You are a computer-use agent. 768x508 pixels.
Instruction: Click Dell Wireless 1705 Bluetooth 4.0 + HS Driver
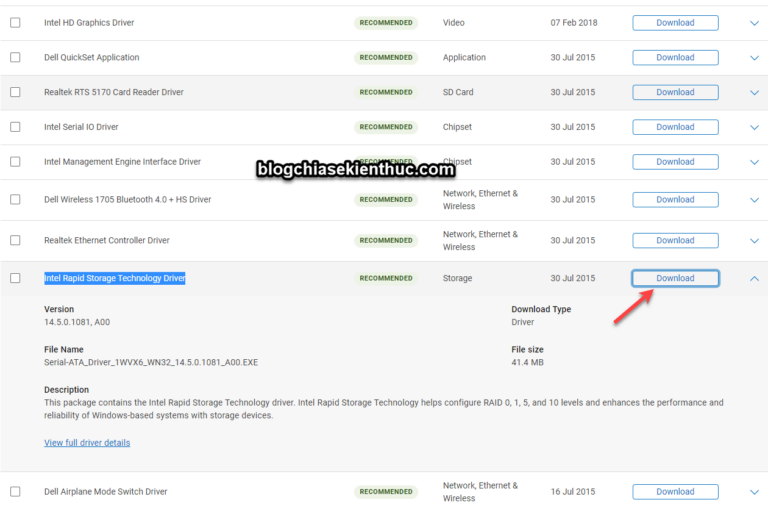tap(127, 199)
